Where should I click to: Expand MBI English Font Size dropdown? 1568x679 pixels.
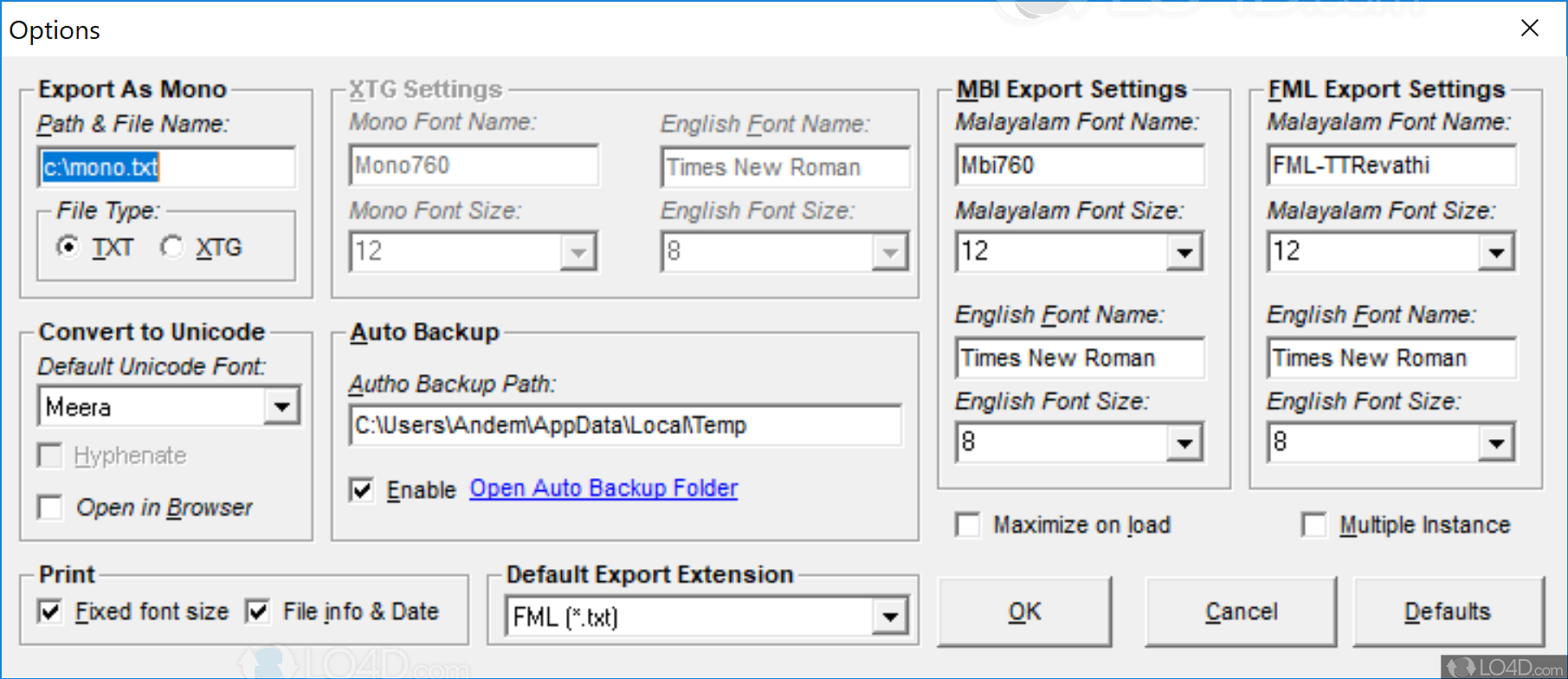1184,443
